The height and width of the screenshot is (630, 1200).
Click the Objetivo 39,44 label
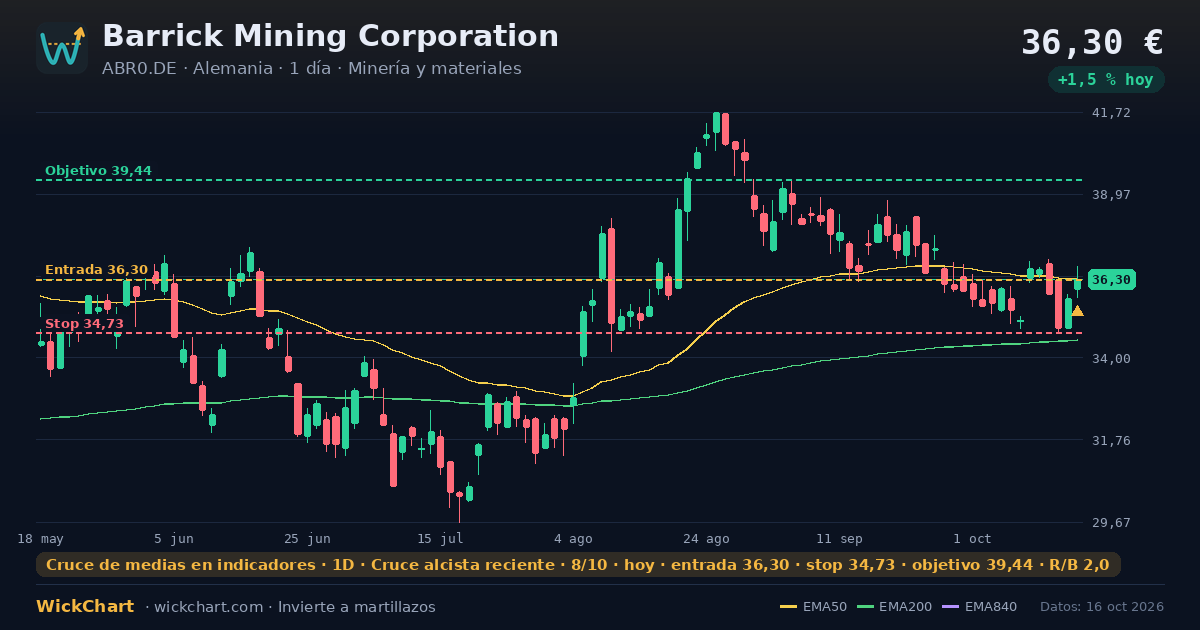[98, 171]
